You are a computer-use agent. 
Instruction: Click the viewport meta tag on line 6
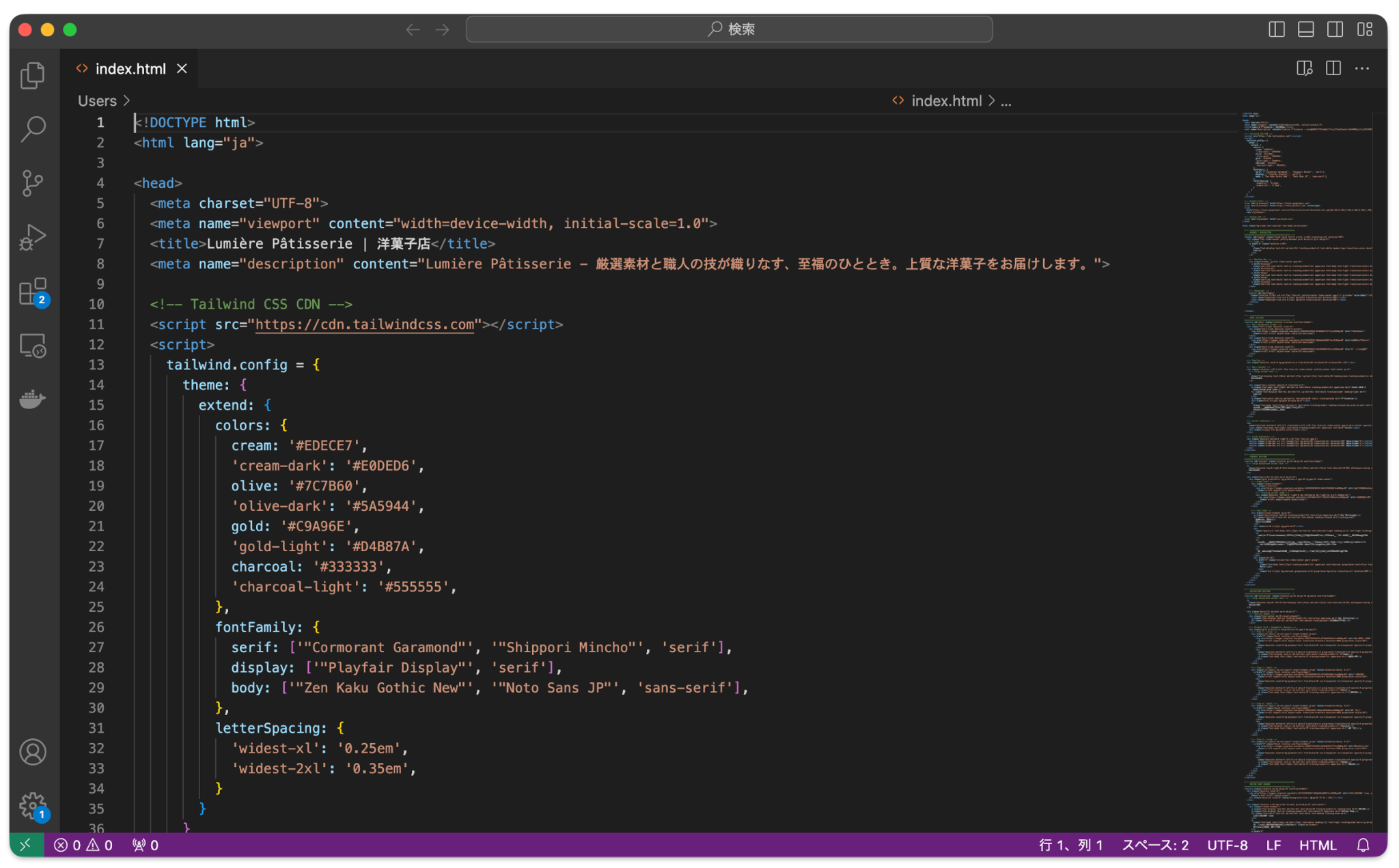click(x=434, y=223)
